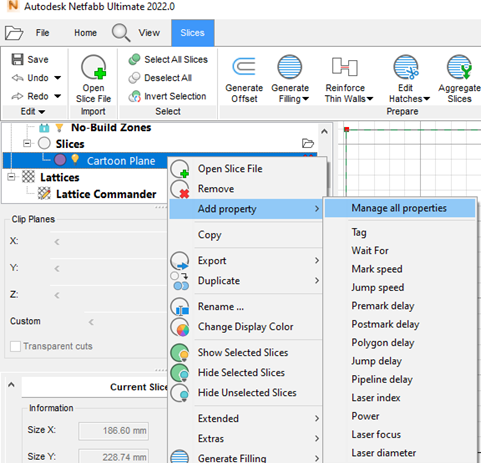Open Redo history dropdown arrow

pos(58,96)
